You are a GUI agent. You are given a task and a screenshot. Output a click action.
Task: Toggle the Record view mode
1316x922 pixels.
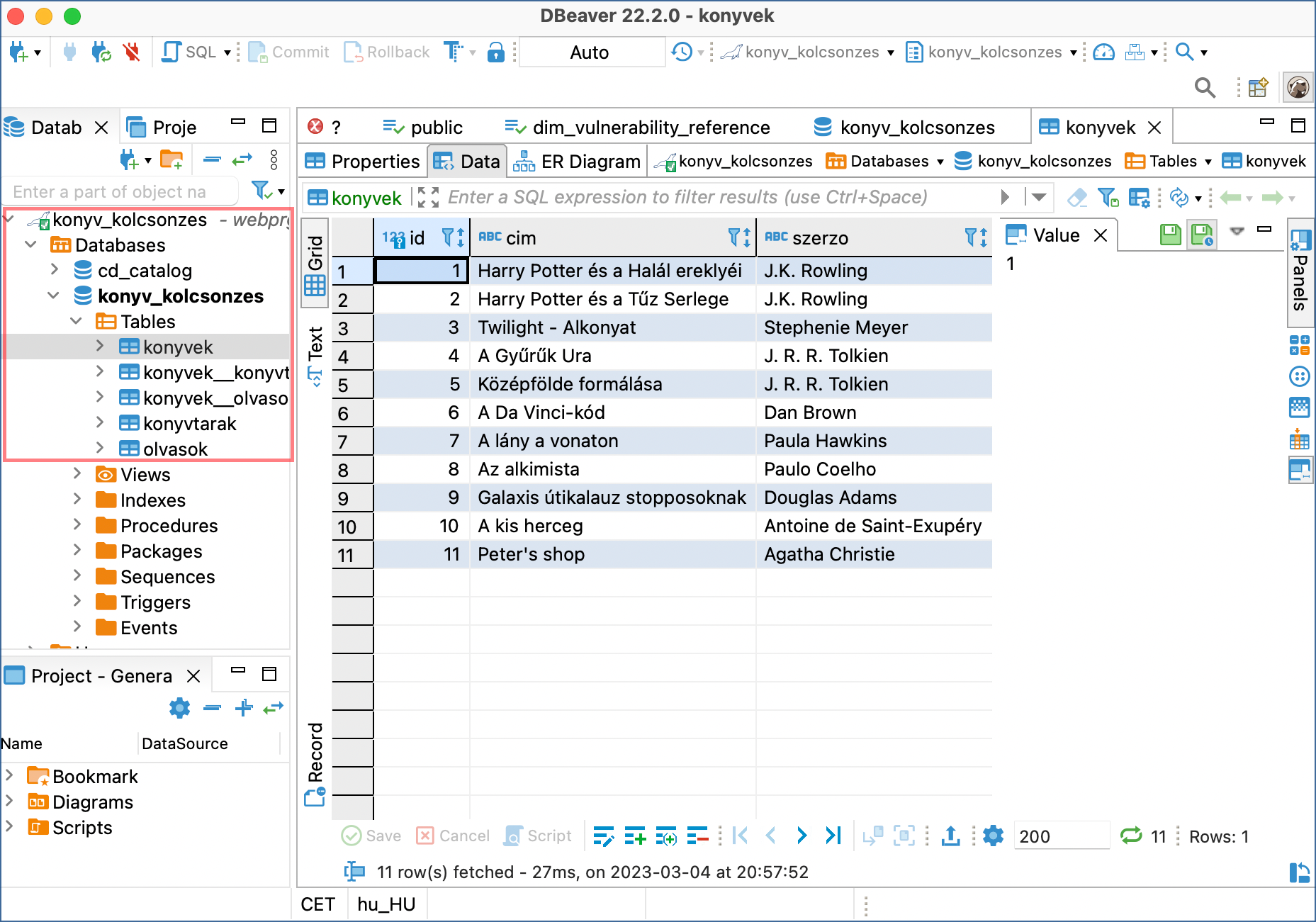pos(315,764)
